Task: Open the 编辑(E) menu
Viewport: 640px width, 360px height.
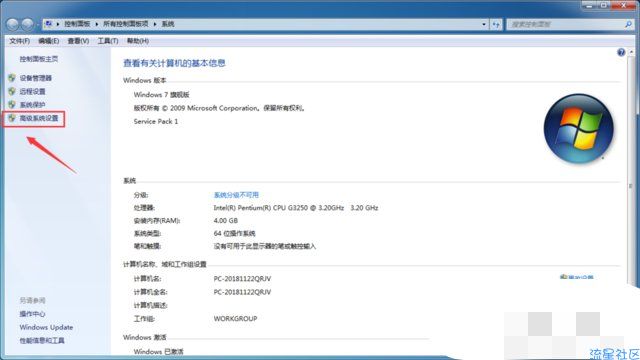Action: (49, 41)
